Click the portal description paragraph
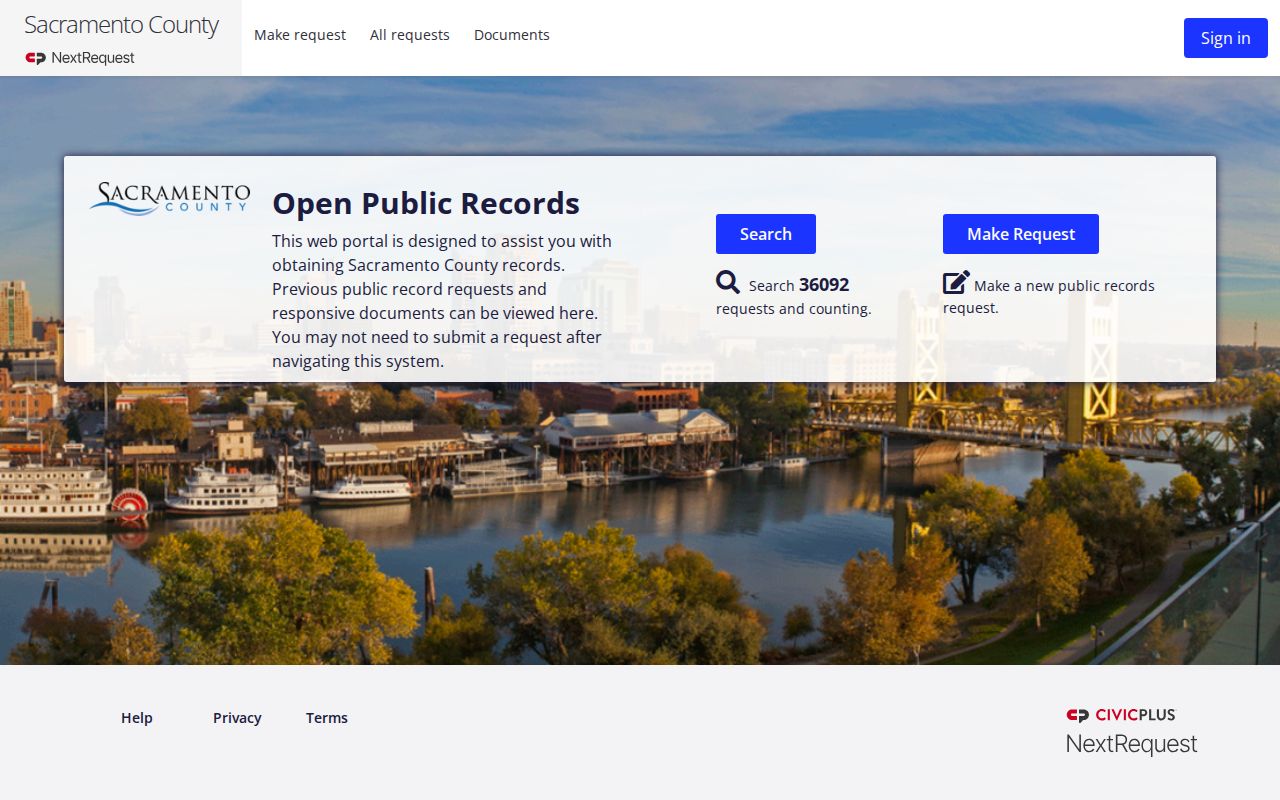This screenshot has height=800, width=1280. click(x=442, y=301)
